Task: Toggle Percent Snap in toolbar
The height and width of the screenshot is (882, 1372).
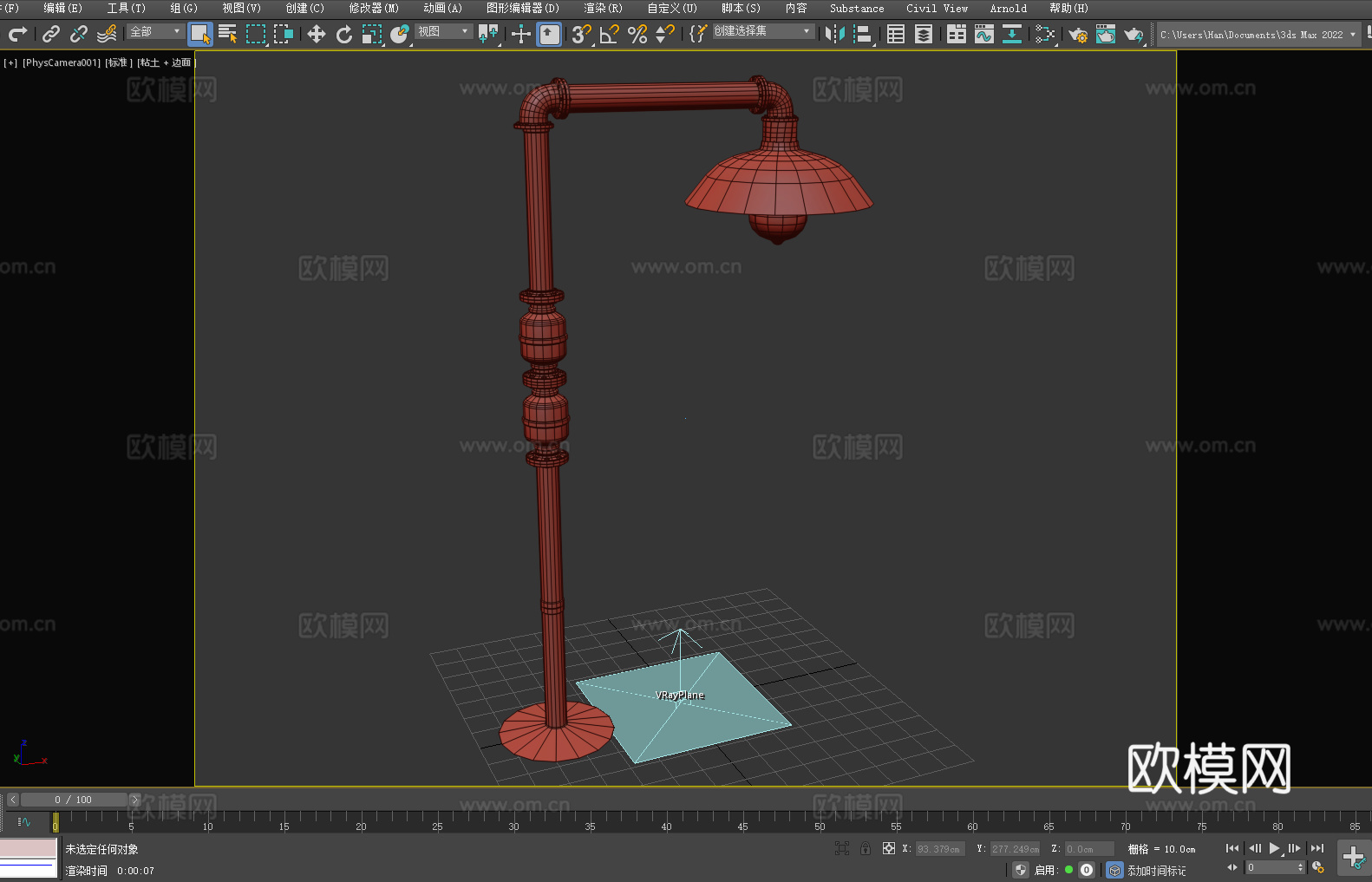Action: click(x=637, y=35)
